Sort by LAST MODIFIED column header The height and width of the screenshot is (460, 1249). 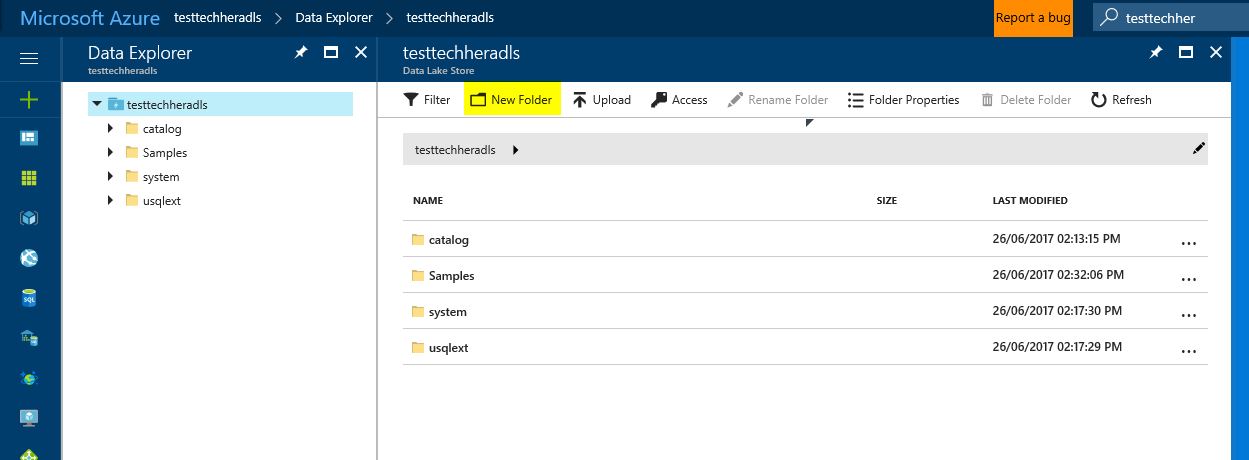(1030, 201)
